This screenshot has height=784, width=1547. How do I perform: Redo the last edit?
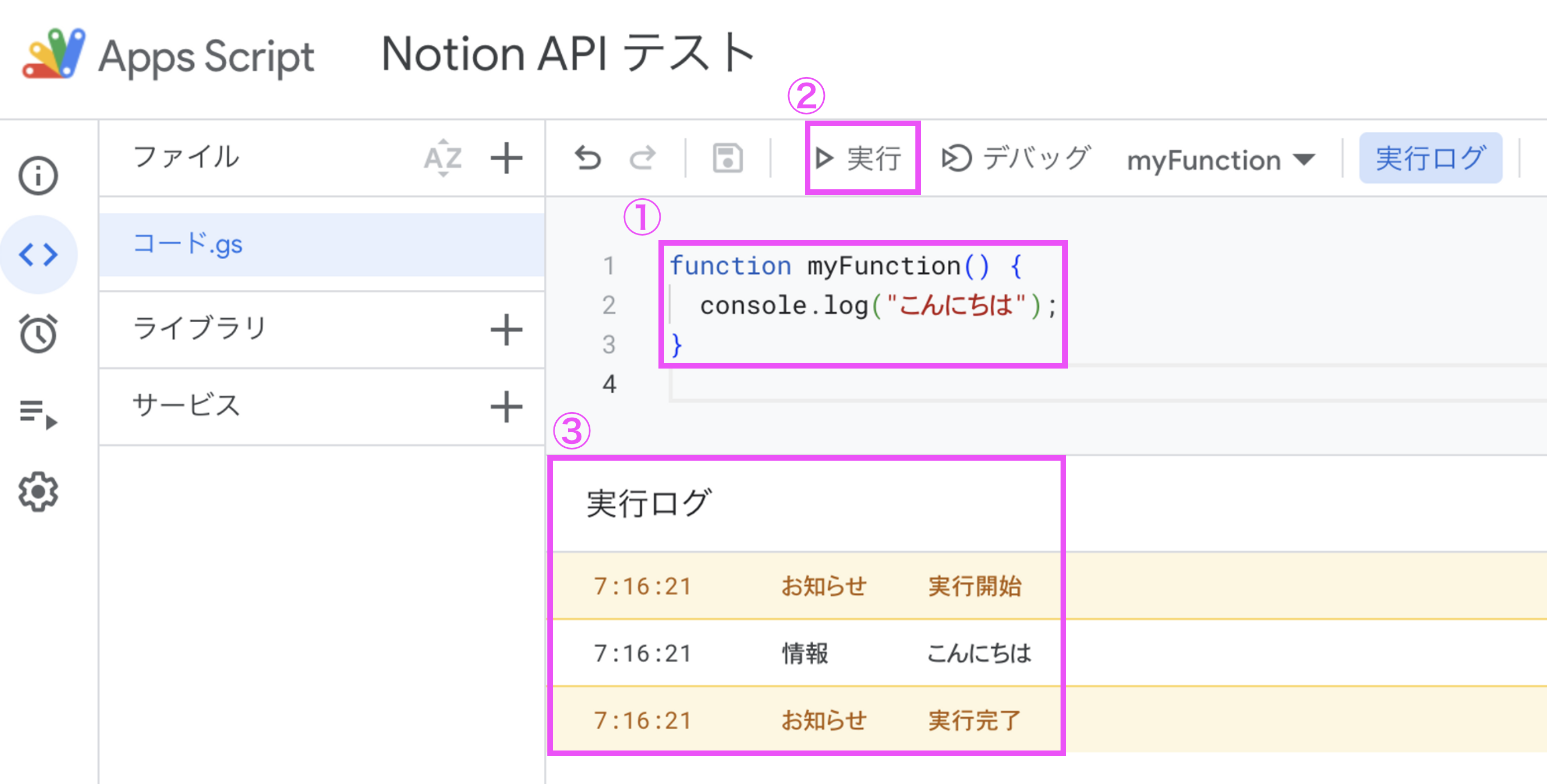click(x=642, y=159)
